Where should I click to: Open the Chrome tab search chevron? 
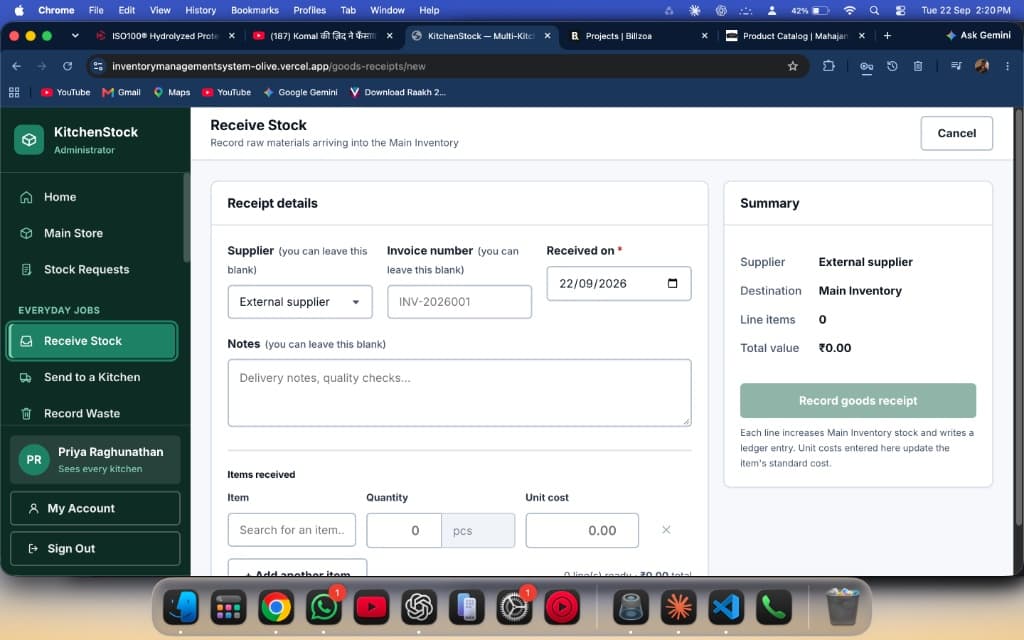pyautogui.click(x=75, y=36)
